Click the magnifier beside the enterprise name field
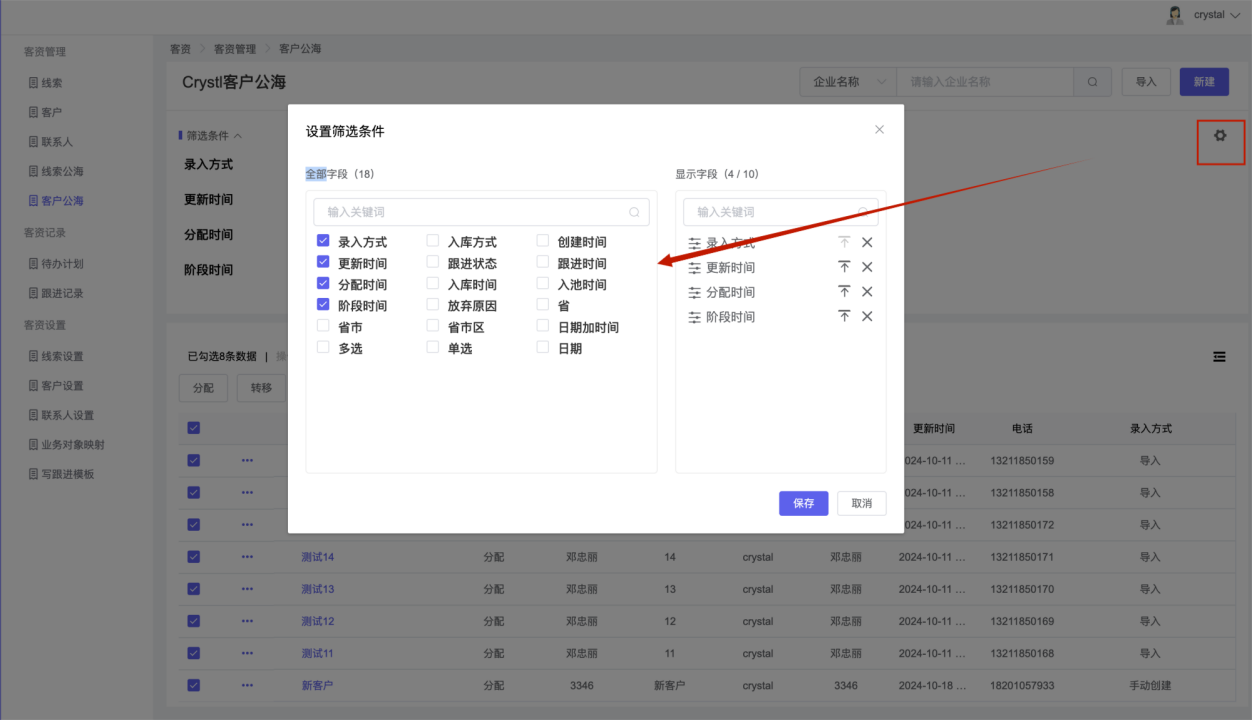 tap(1093, 82)
